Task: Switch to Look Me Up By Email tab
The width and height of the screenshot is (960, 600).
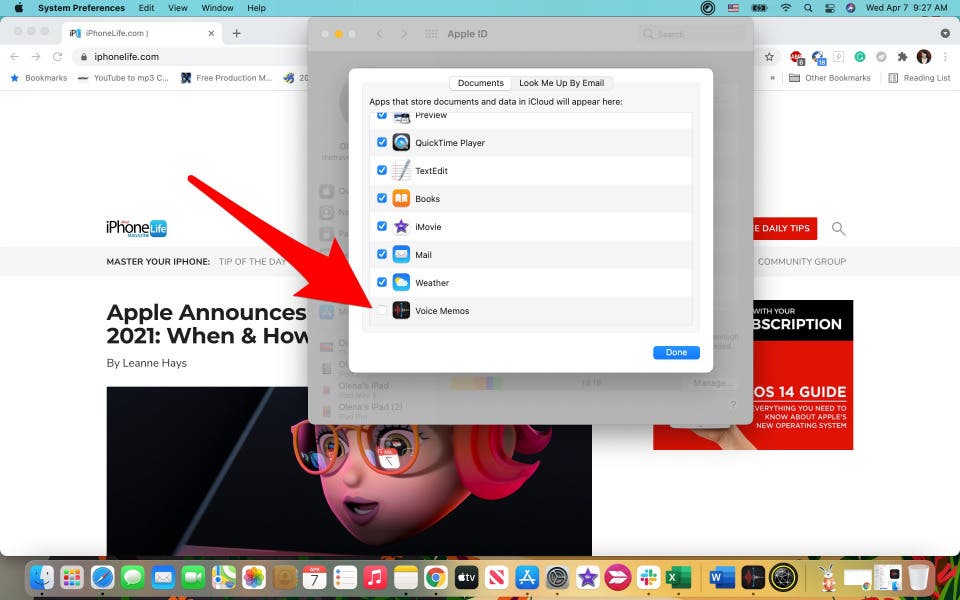Action: (x=561, y=83)
